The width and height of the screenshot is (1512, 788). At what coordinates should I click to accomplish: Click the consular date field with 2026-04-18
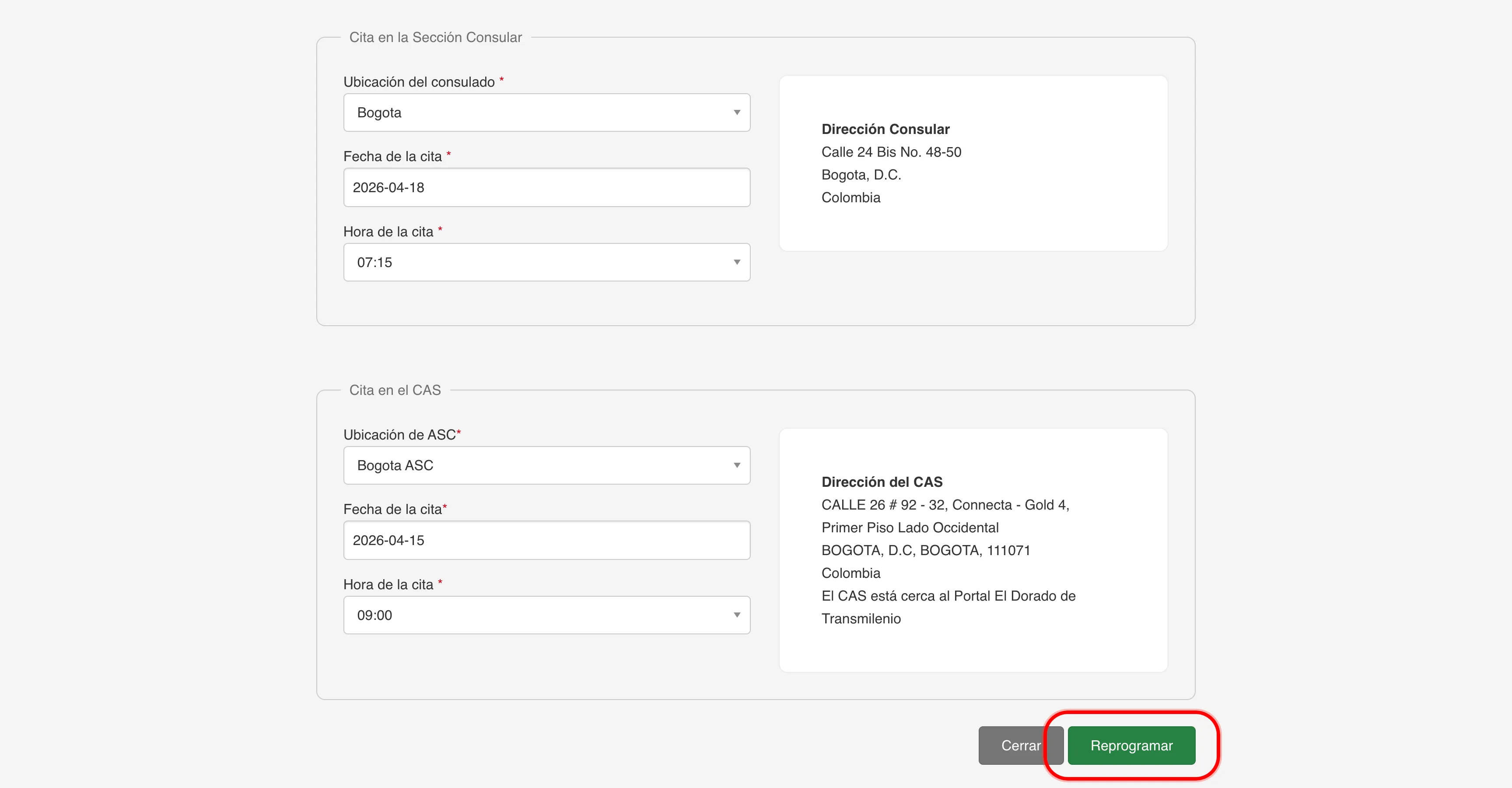[546, 187]
